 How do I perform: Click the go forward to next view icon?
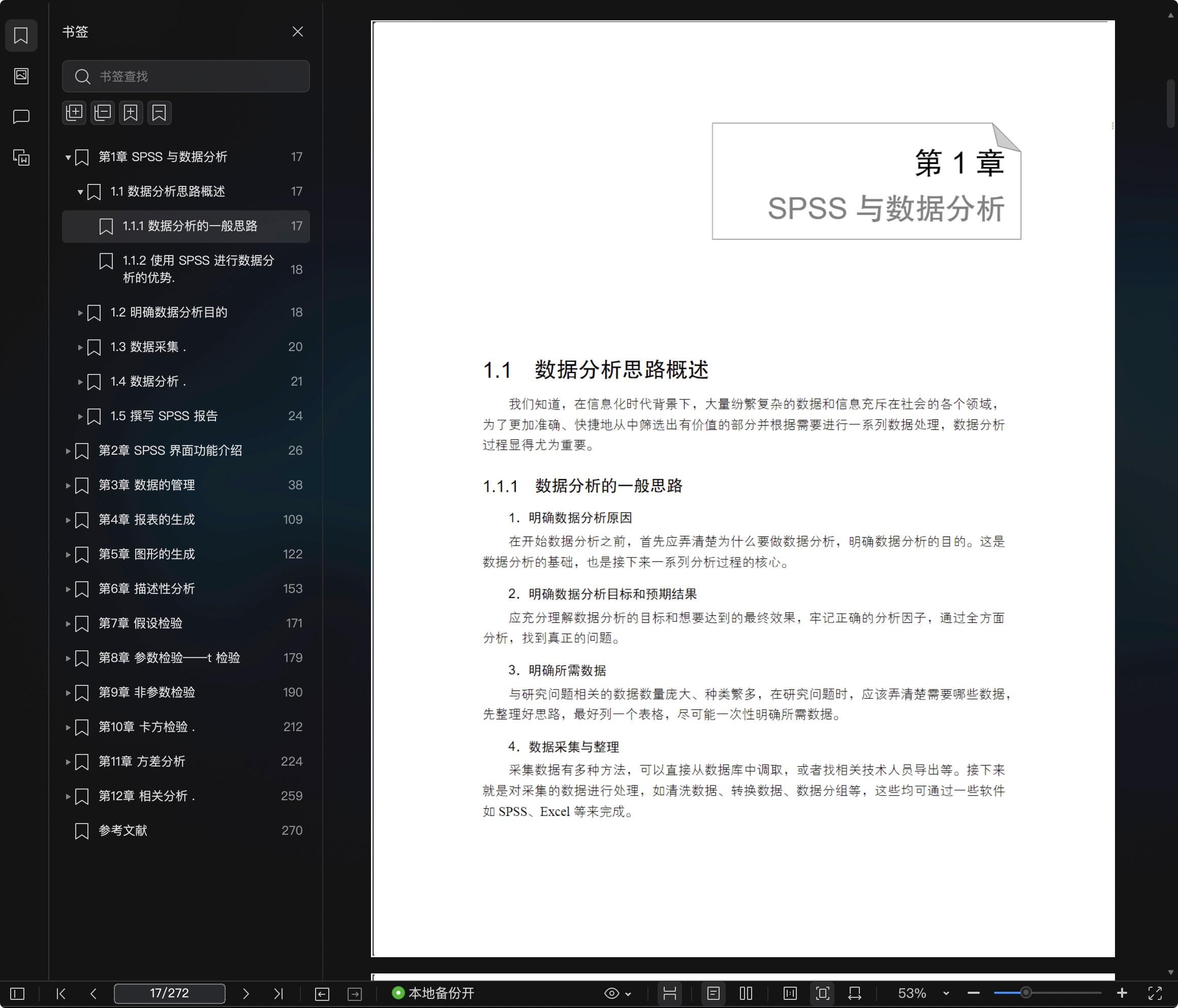pyautogui.click(x=355, y=993)
